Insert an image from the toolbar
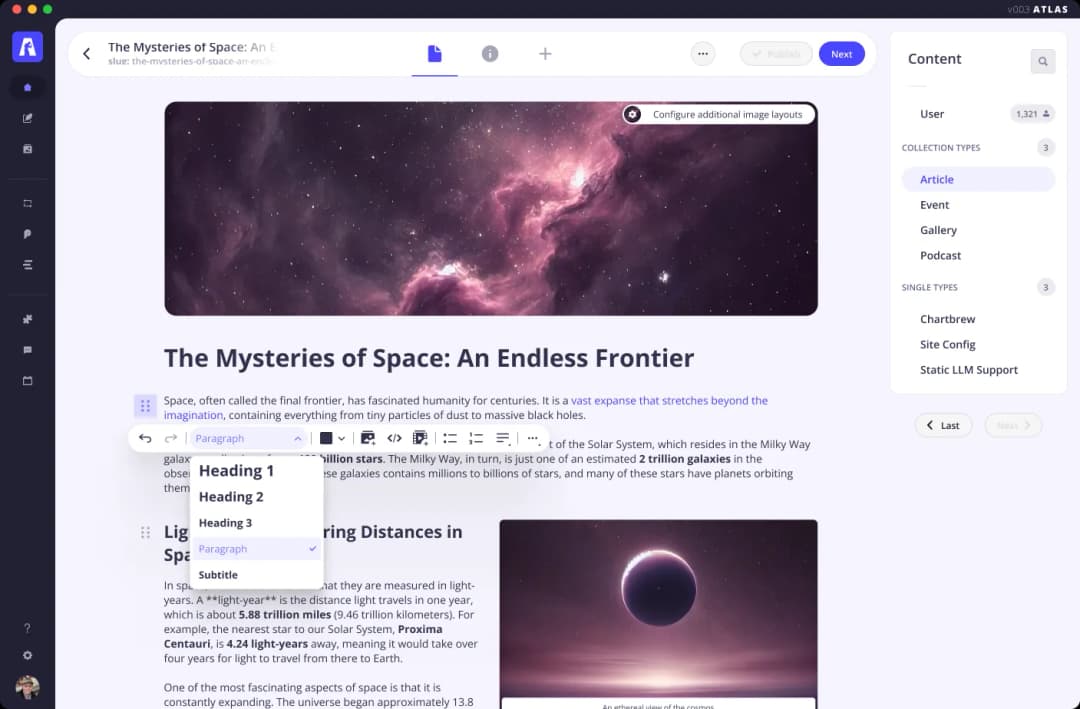The height and width of the screenshot is (709, 1080). pos(368,438)
